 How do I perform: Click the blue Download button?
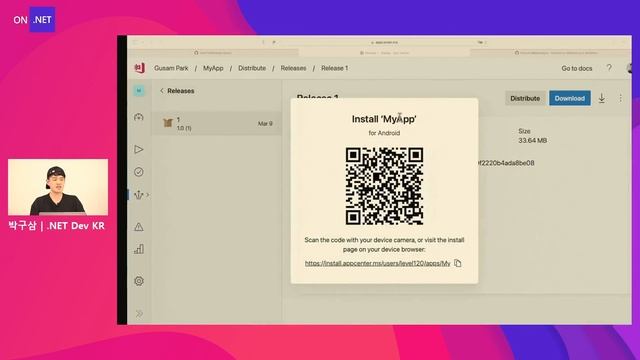(x=569, y=98)
